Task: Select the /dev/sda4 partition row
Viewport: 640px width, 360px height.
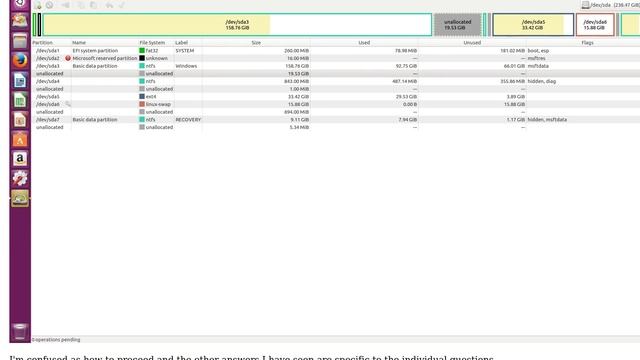Action: coord(336,81)
